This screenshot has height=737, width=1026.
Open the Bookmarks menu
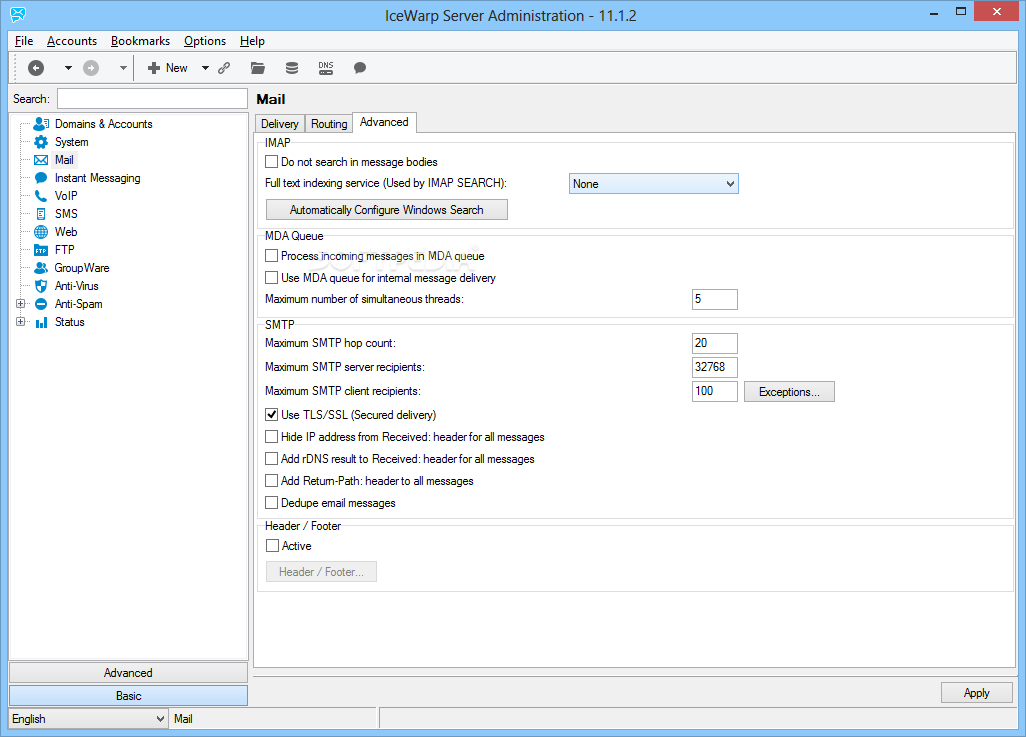click(x=140, y=41)
